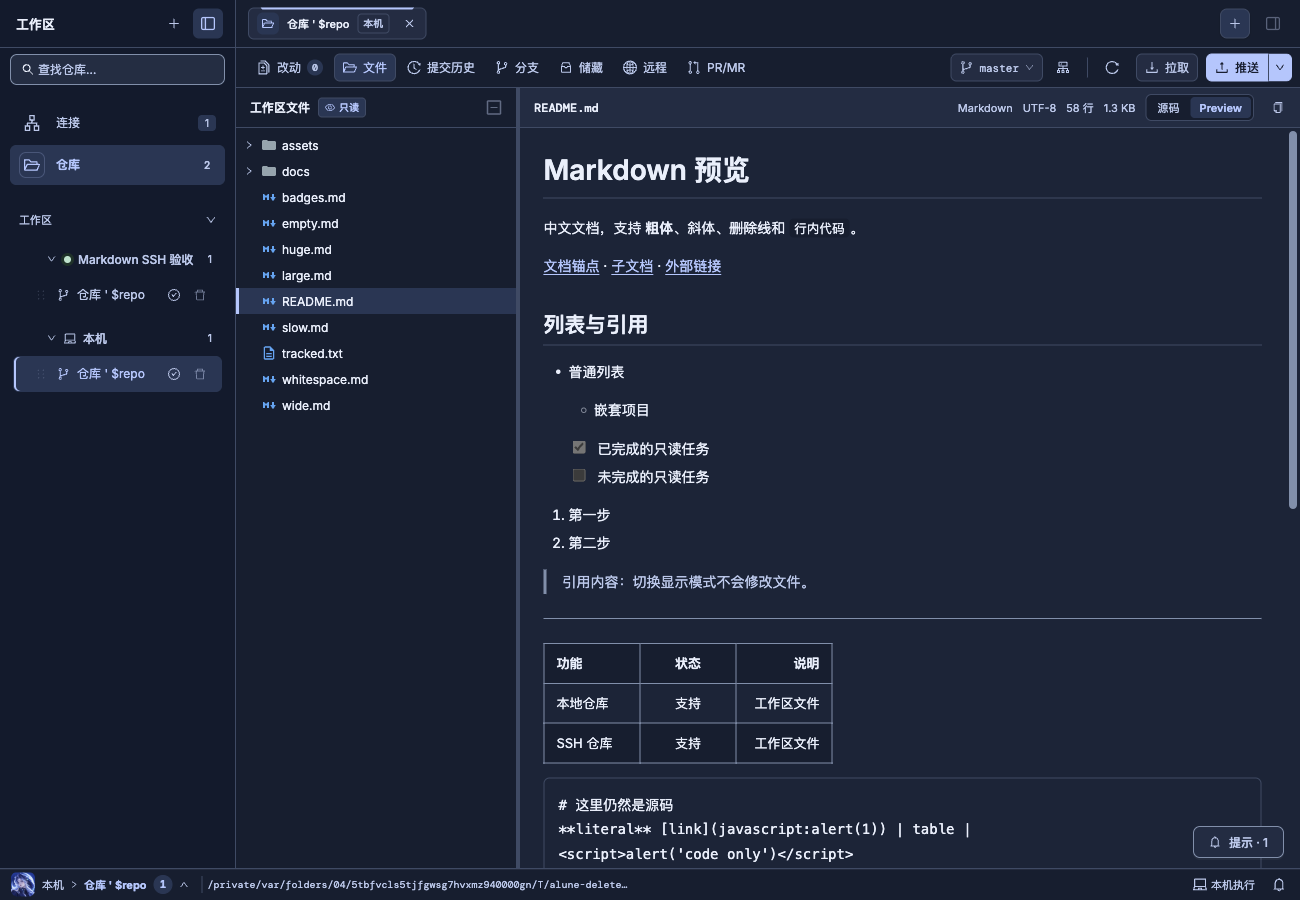The image size is (1300, 900).
Task: Select README.md in file list
Action: coord(377,301)
